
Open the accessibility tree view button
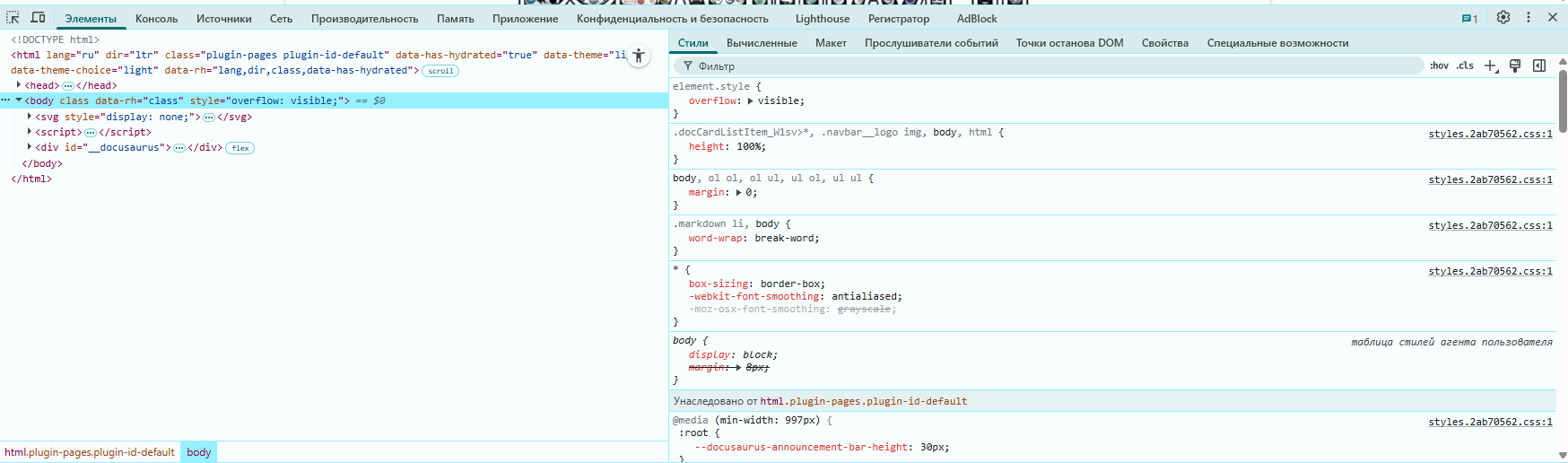[x=639, y=56]
